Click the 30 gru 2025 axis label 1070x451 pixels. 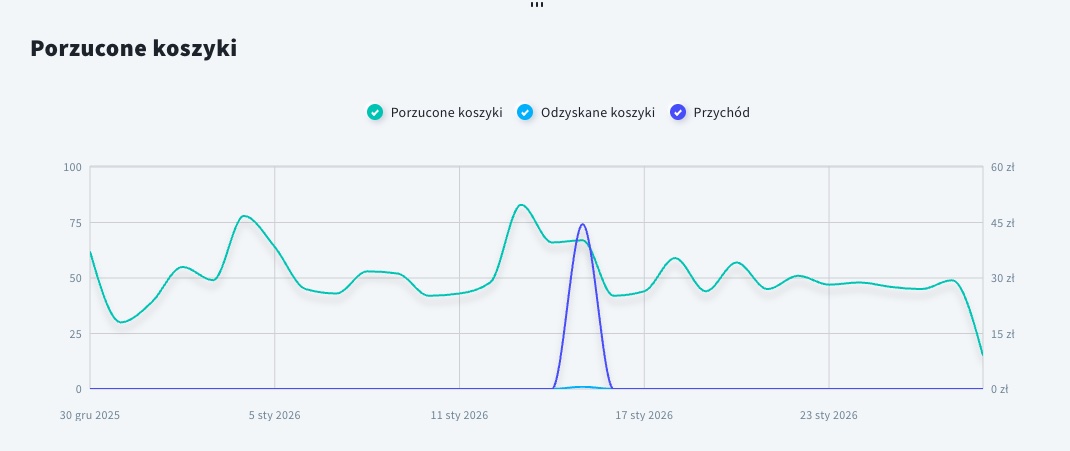(x=90, y=415)
